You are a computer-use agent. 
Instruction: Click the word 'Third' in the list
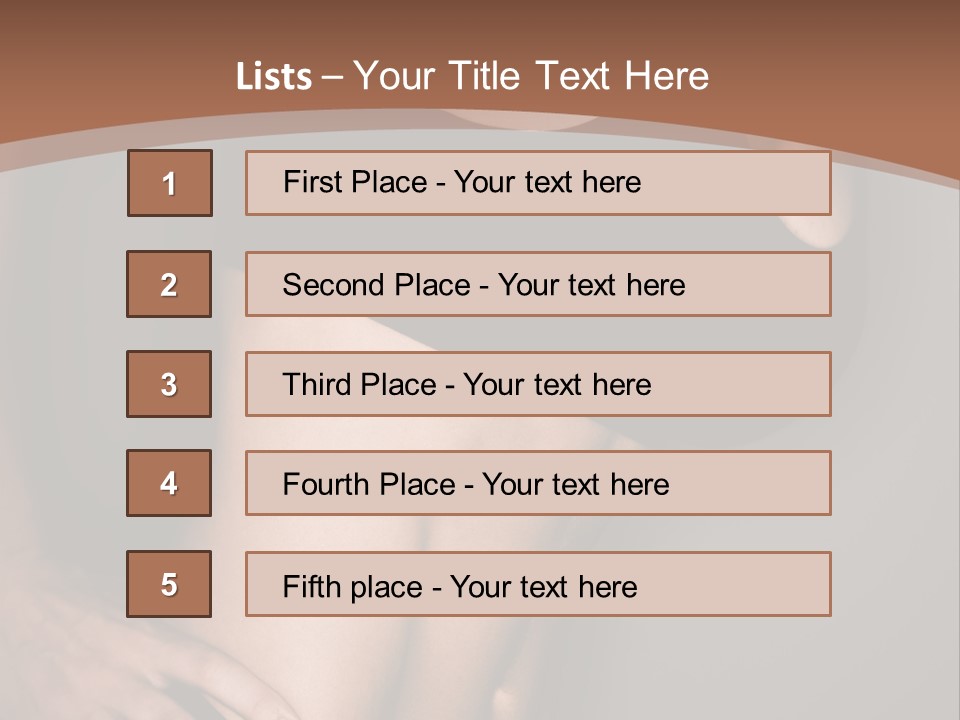tap(316, 385)
